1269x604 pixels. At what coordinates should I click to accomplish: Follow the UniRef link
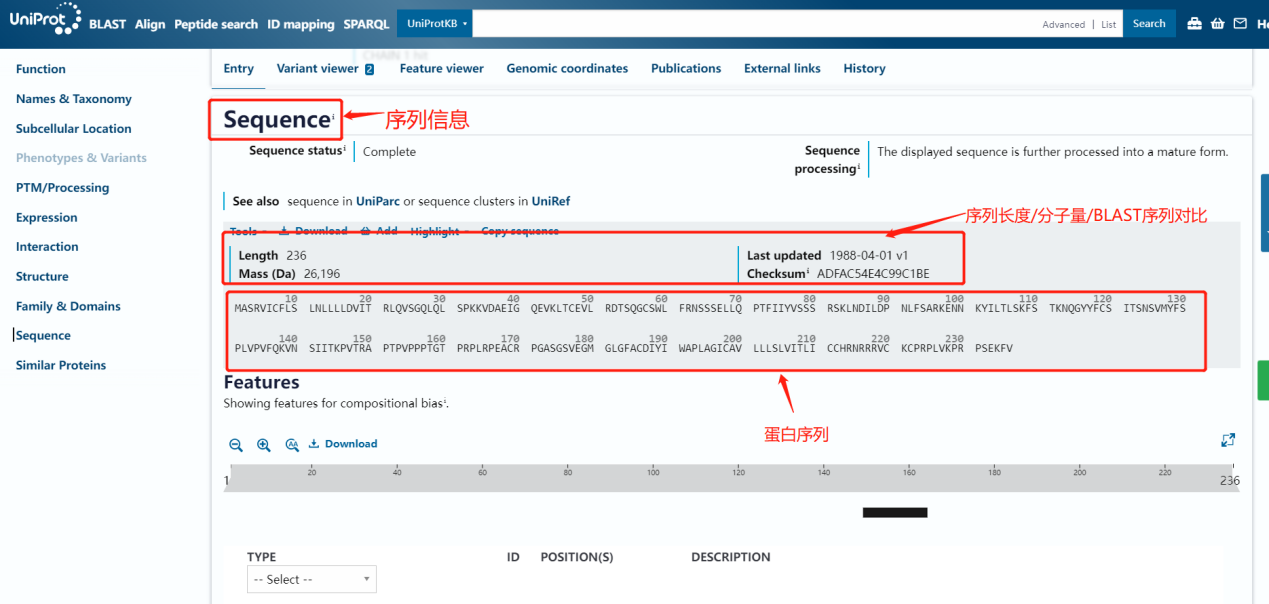pyautogui.click(x=550, y=202)
